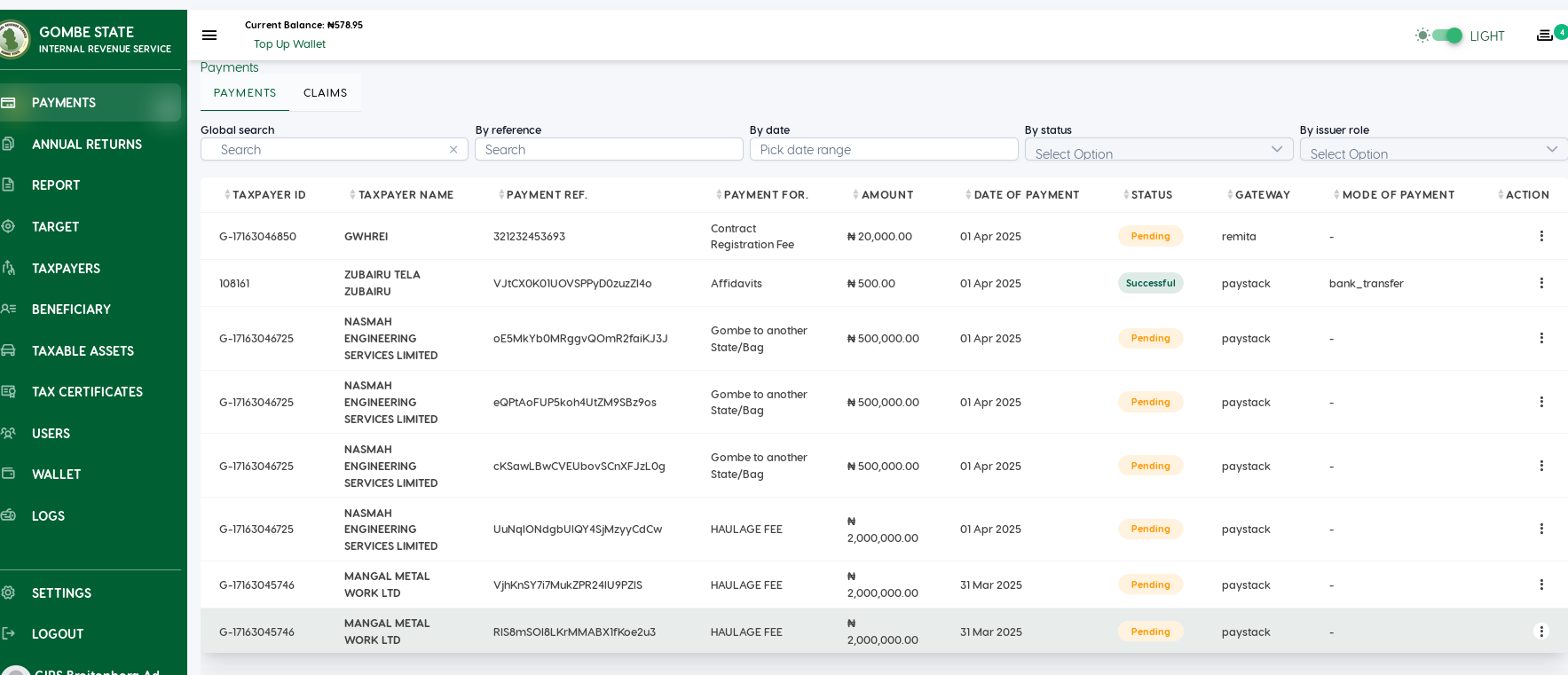Click payment reference 321232453693

(x=529, y=237)
